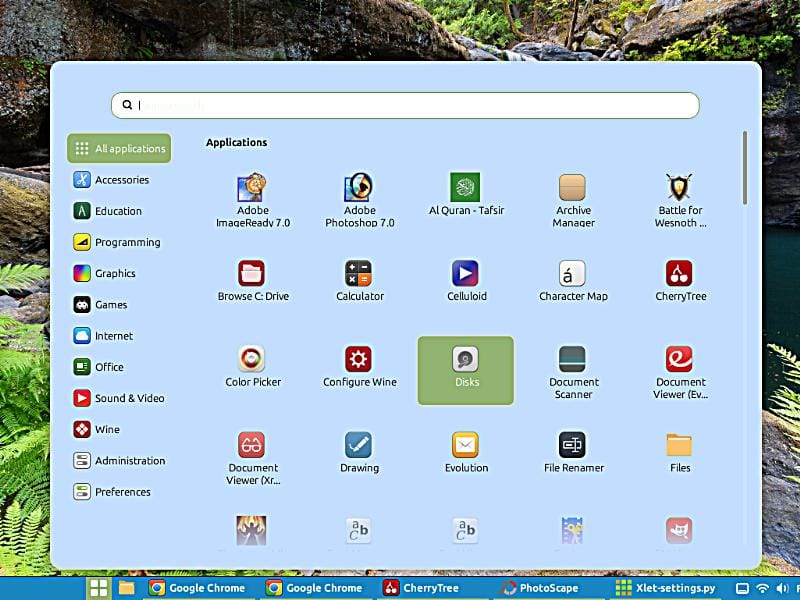Open Configure Wine
This screenshot has height=600, width=800.
[x=359, y=366]
